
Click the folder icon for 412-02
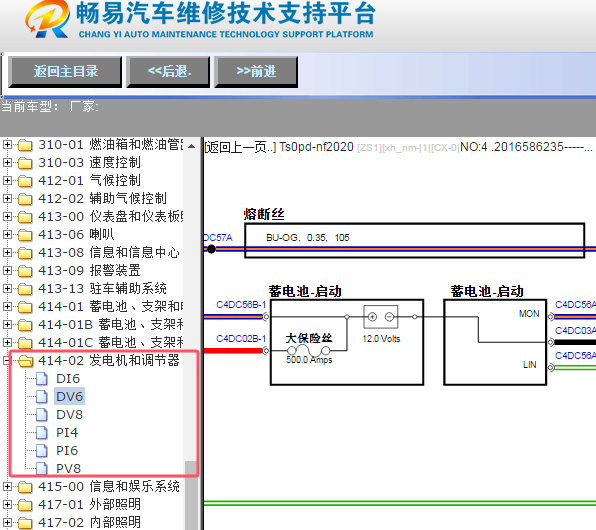(x=25, y=199)
